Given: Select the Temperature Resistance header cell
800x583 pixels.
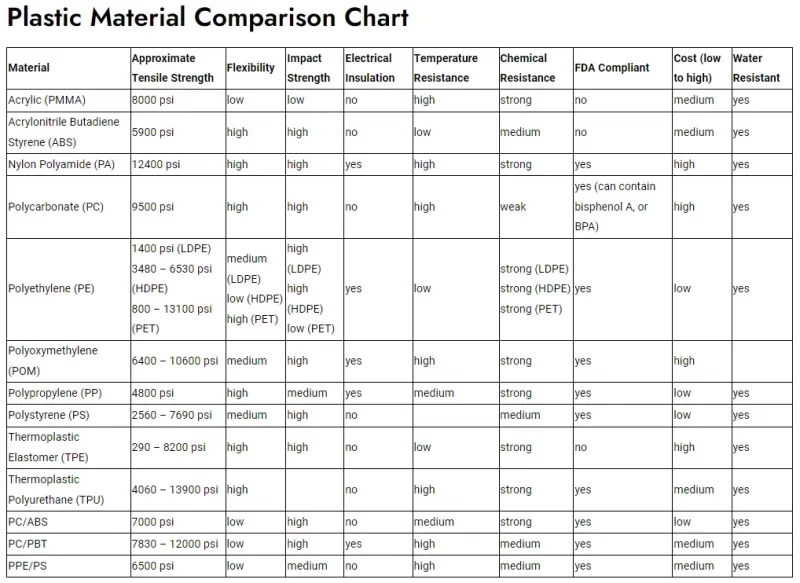Looking at the screenshot, I should point(446,68).
